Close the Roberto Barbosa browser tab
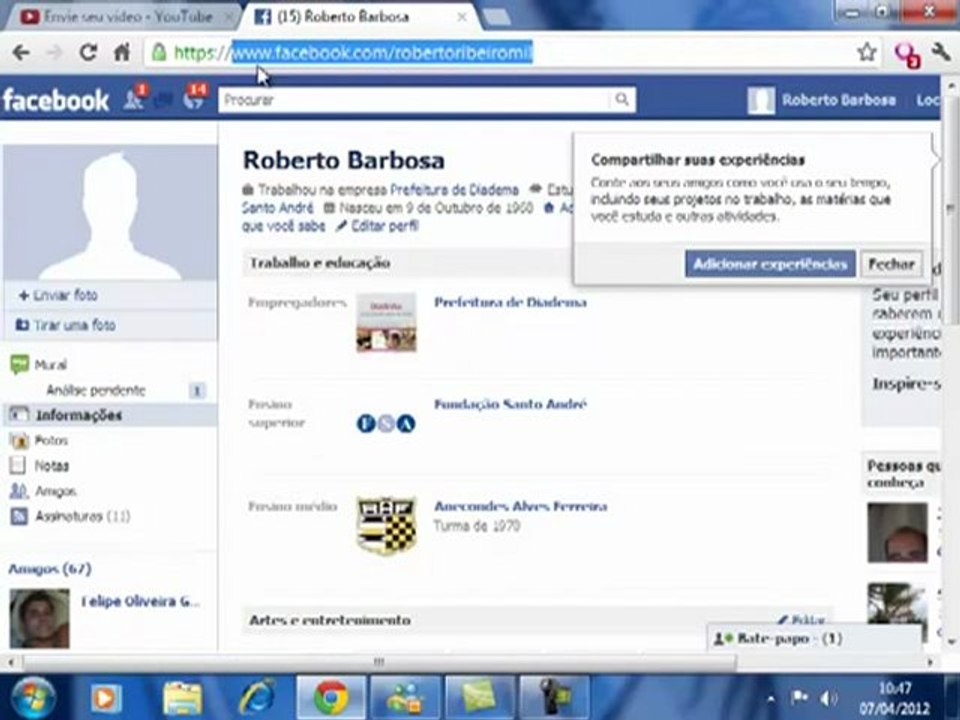The width and height of the screenshot is (960, 720). 462,17
